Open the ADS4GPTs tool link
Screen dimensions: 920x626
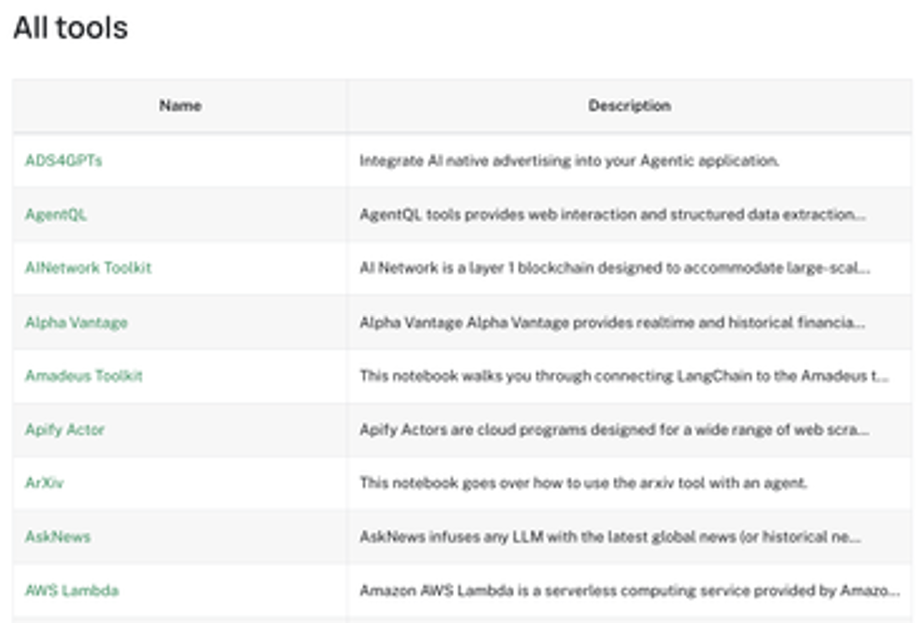point(63,161)
